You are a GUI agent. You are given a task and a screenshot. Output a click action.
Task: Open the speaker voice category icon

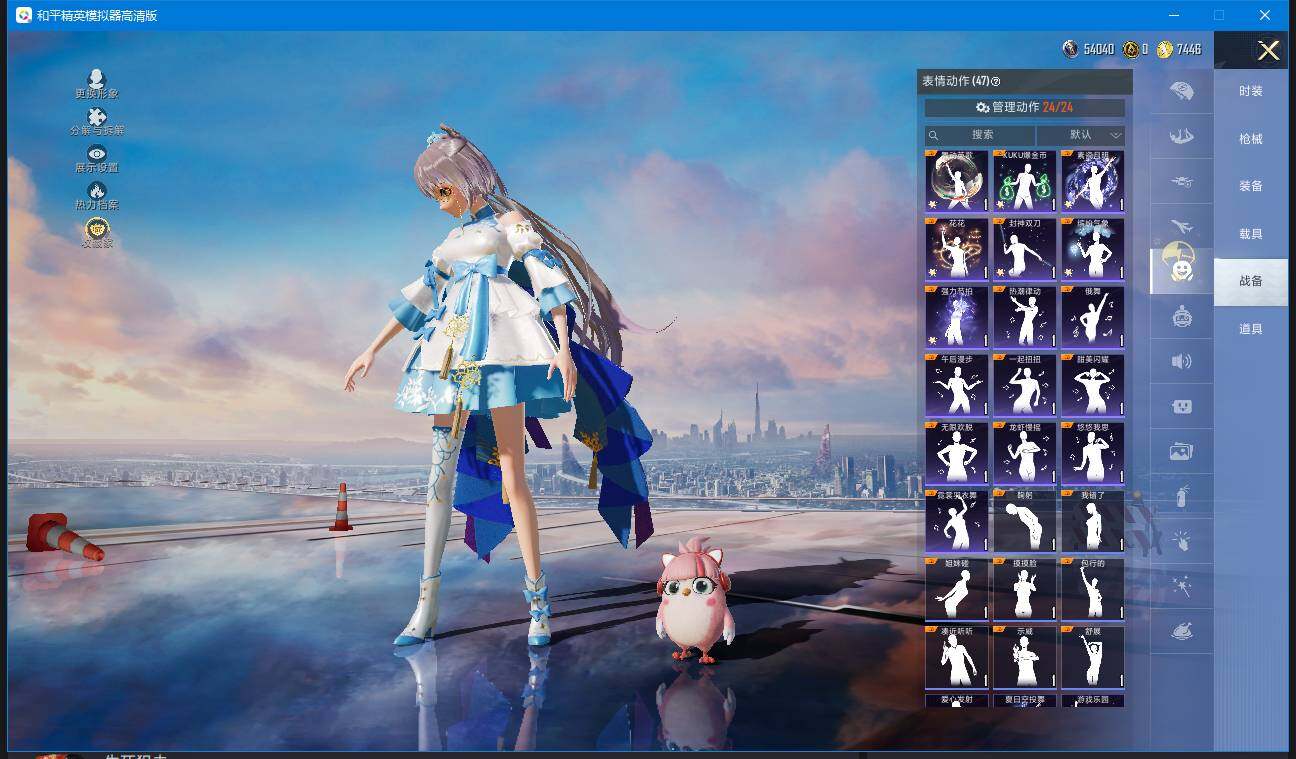coord(1181,361)
